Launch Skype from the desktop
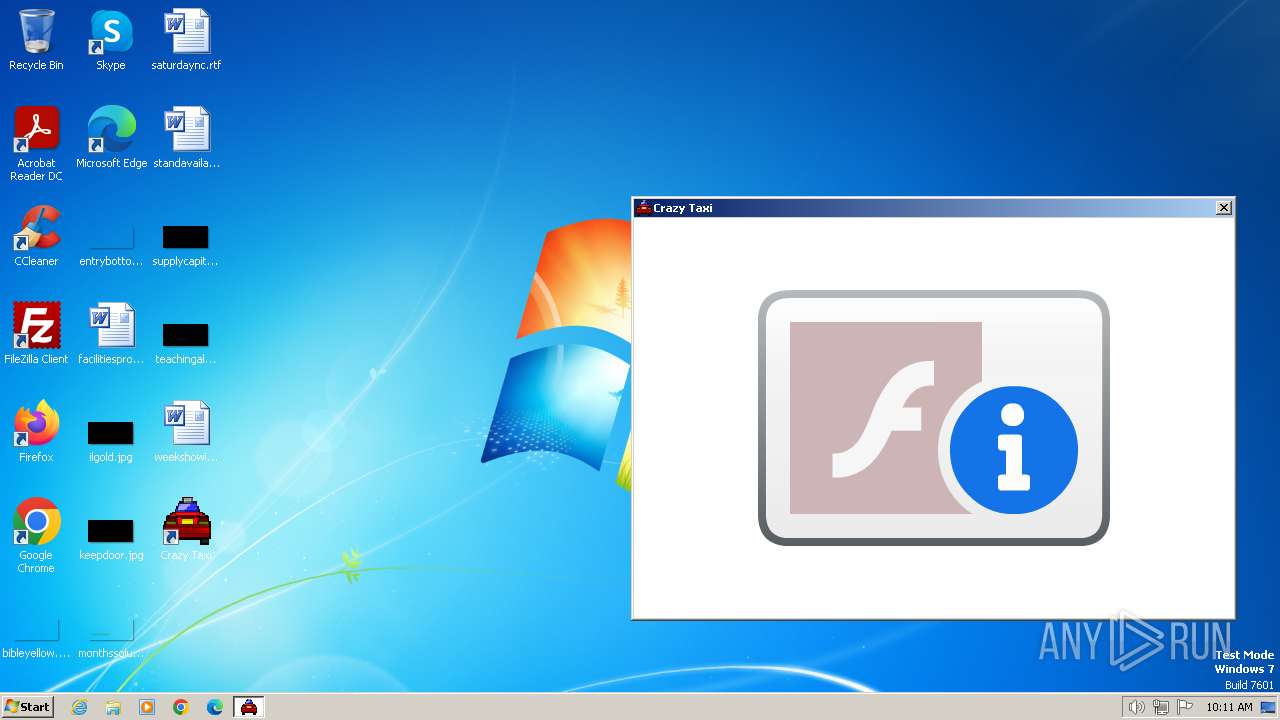Viewport: 1280px width, 720px height. tap(111, 40)
